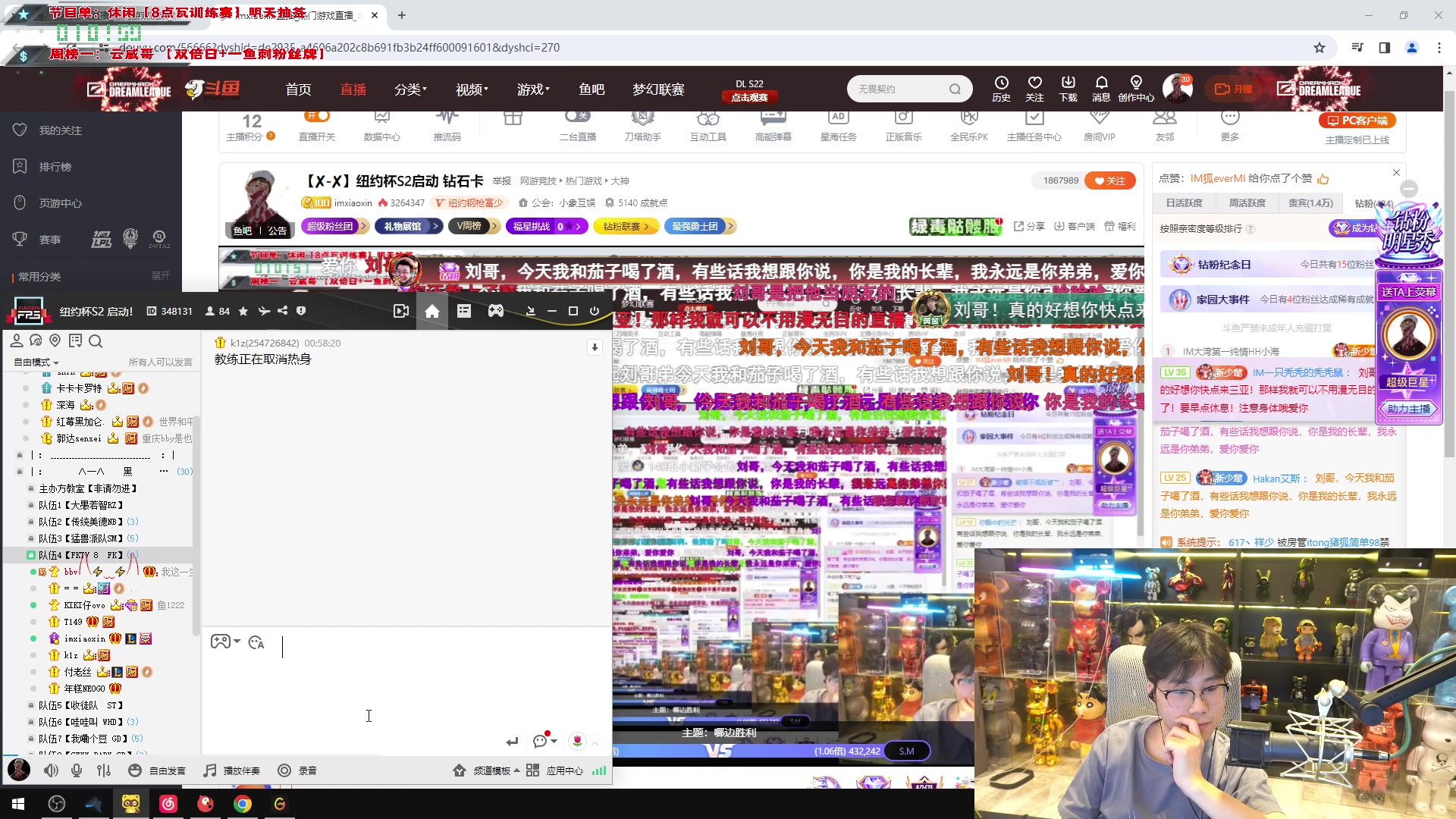Image resolution: width=1456 pixels, height=819 pixels.
Task: Toggle the speaker volume icon at bottom left
Action: coord(50,770)
